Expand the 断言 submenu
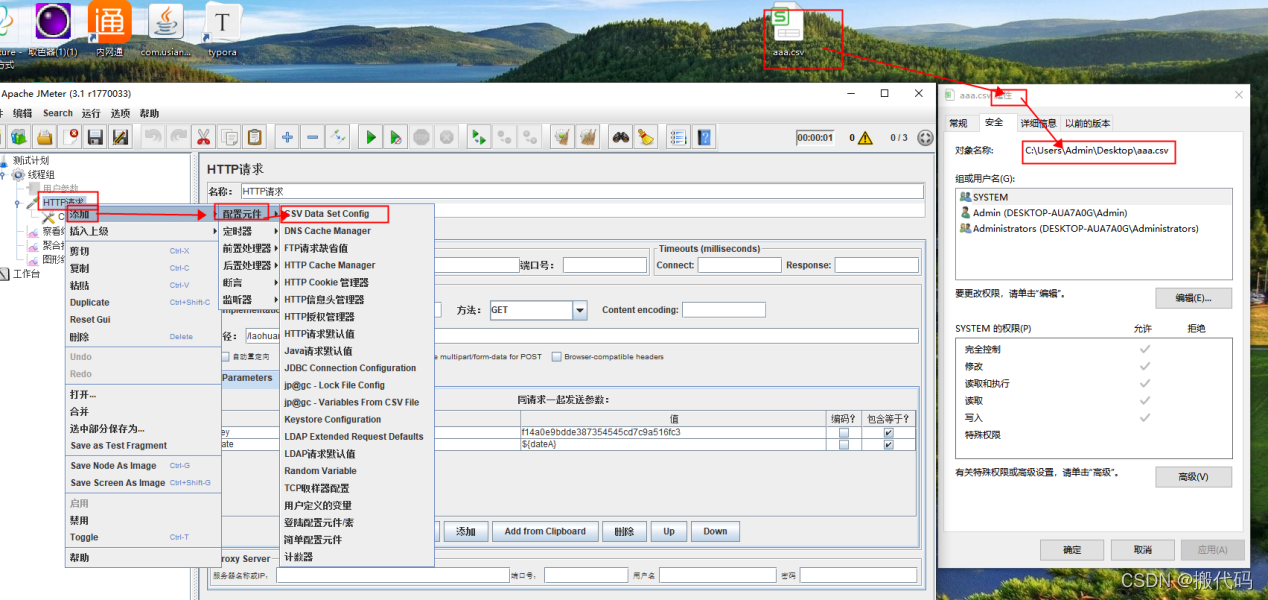The width and height of the screenshot is (1268, 600). tap(247, 282)
